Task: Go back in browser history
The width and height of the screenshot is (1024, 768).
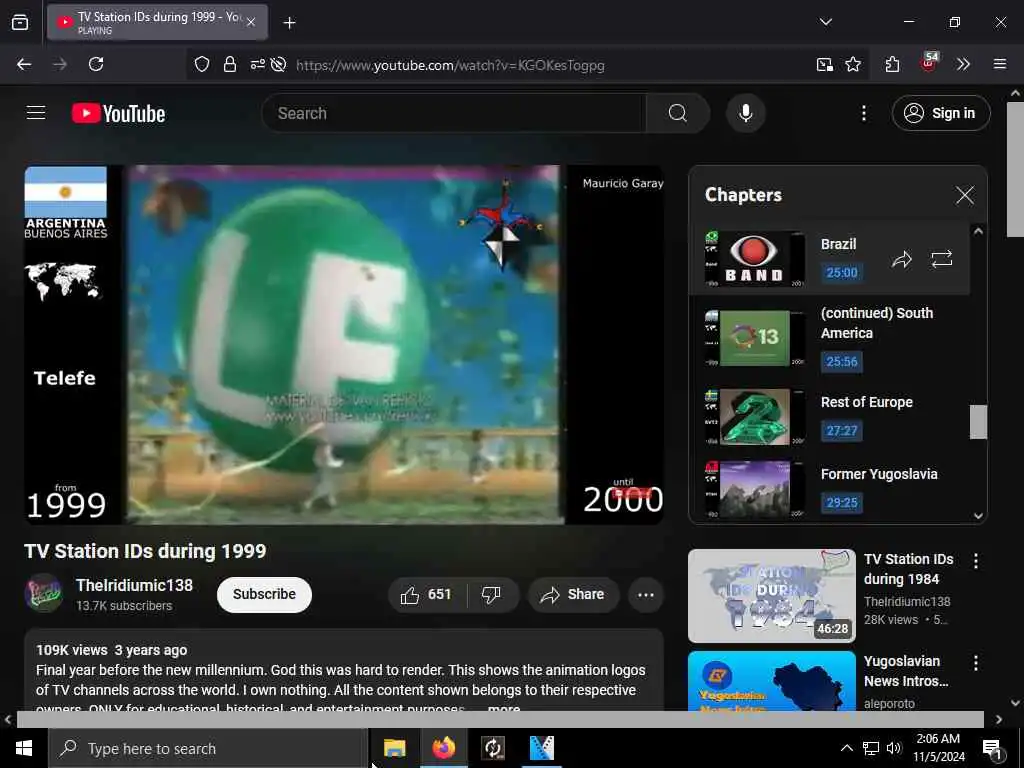Action: [x=24, y=64]
